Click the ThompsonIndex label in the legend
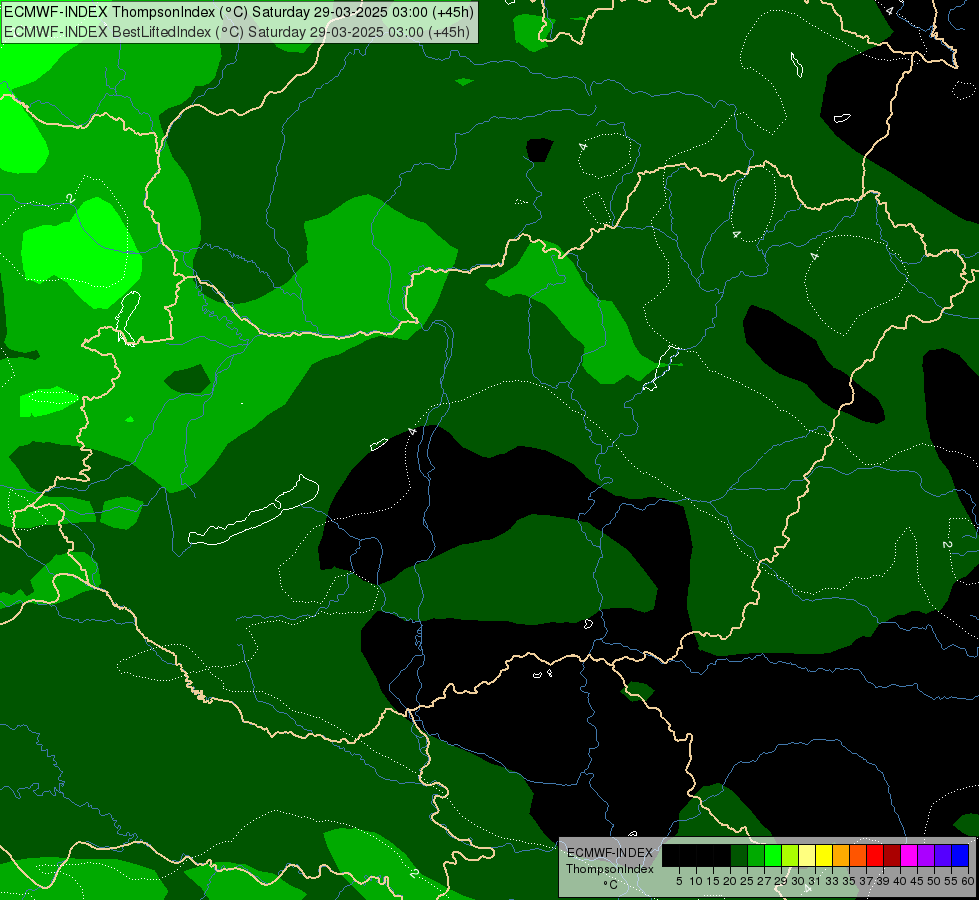 [609, 869]
